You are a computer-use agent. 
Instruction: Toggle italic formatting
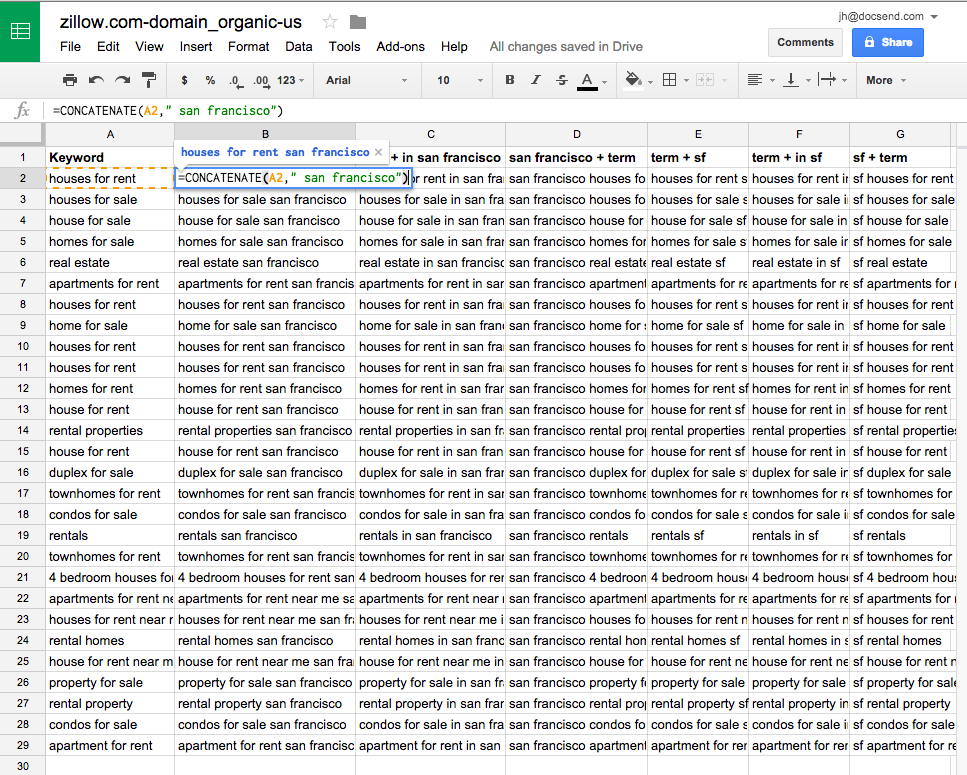click(x=536, y=80)
